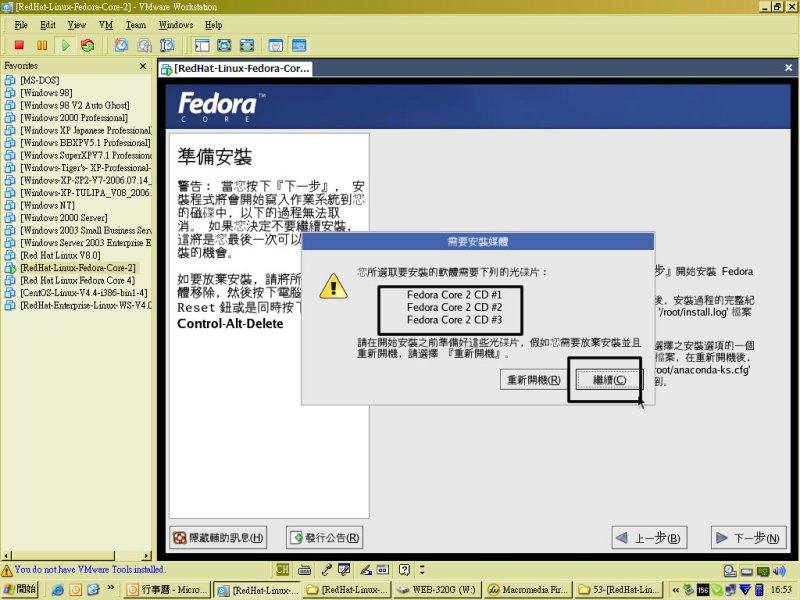Image resolution: width=800 pixels, height=600 pixels.
Task: Click the red Power Off toolbar icon
Action: click(19, 45)
